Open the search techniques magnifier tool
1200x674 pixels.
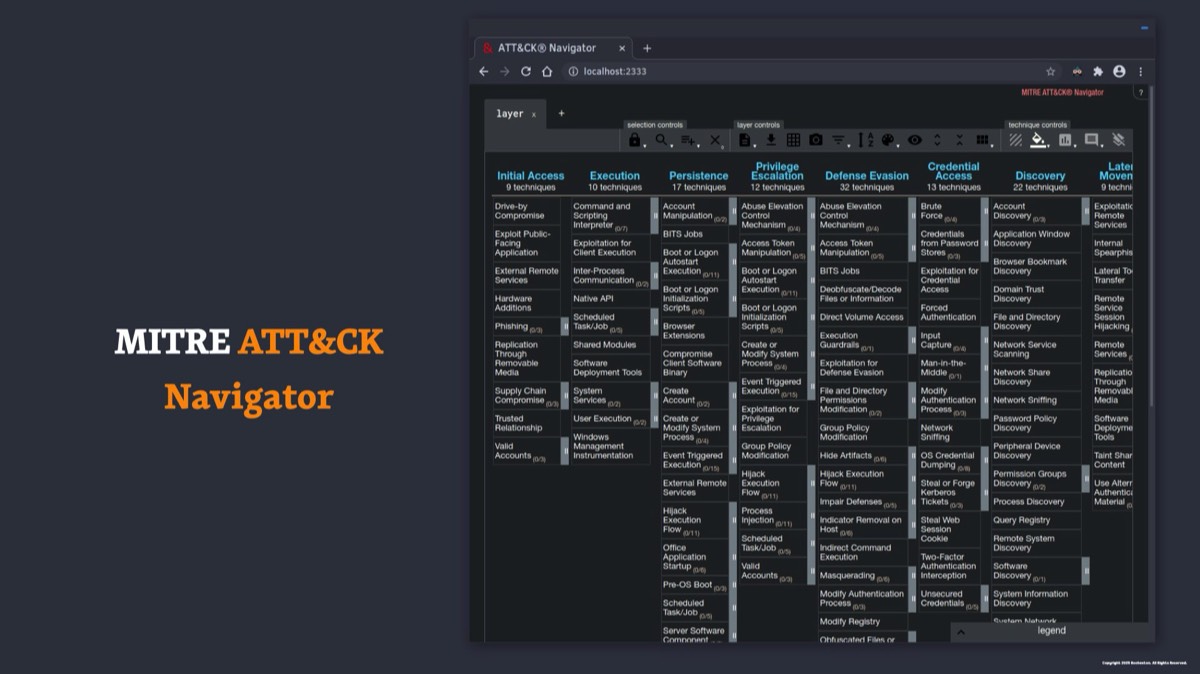[x=661, y=141]
